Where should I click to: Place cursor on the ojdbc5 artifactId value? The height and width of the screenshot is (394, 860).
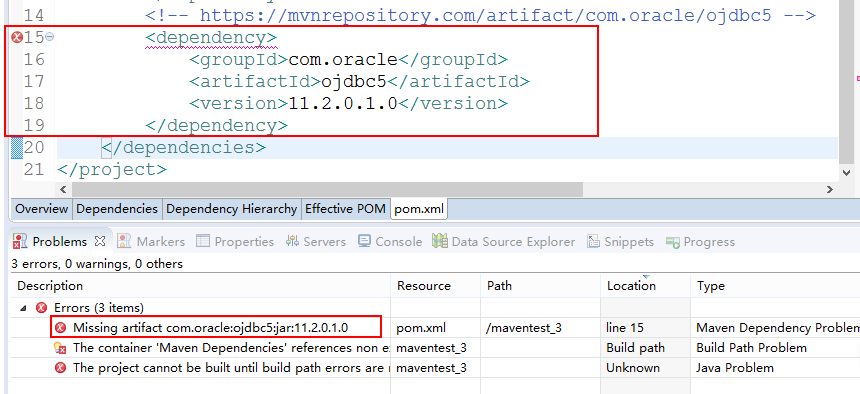point(354,82)
